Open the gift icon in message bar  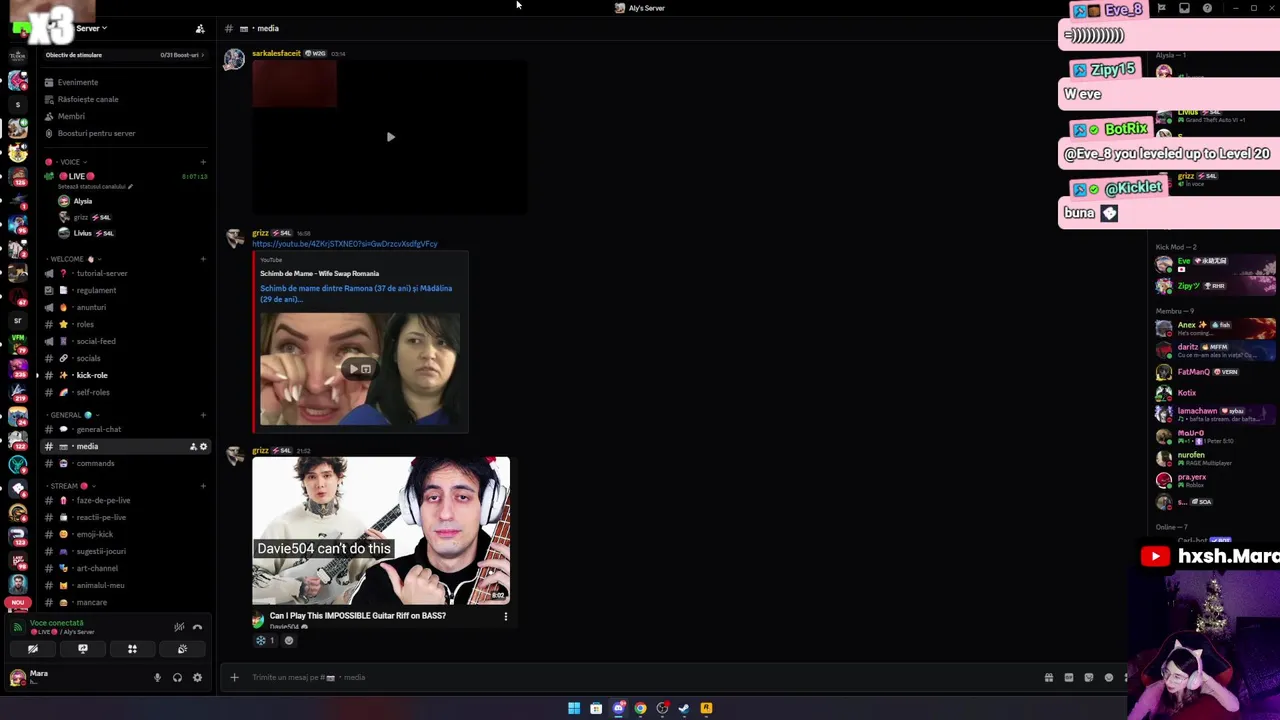tap(1049, 677)
